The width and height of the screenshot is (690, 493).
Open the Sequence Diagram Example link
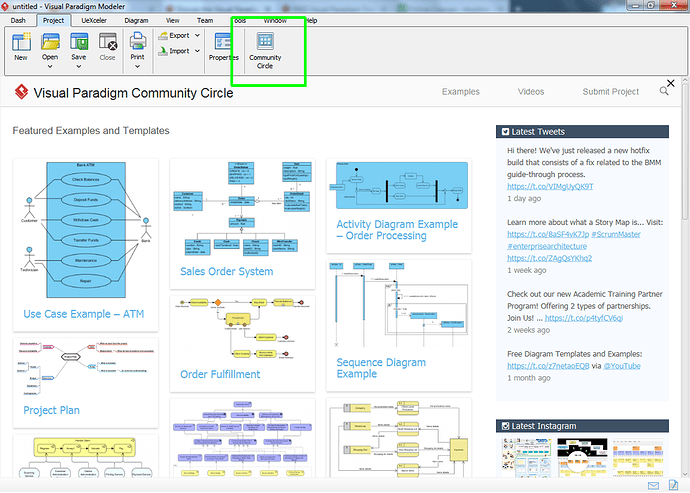381,368
